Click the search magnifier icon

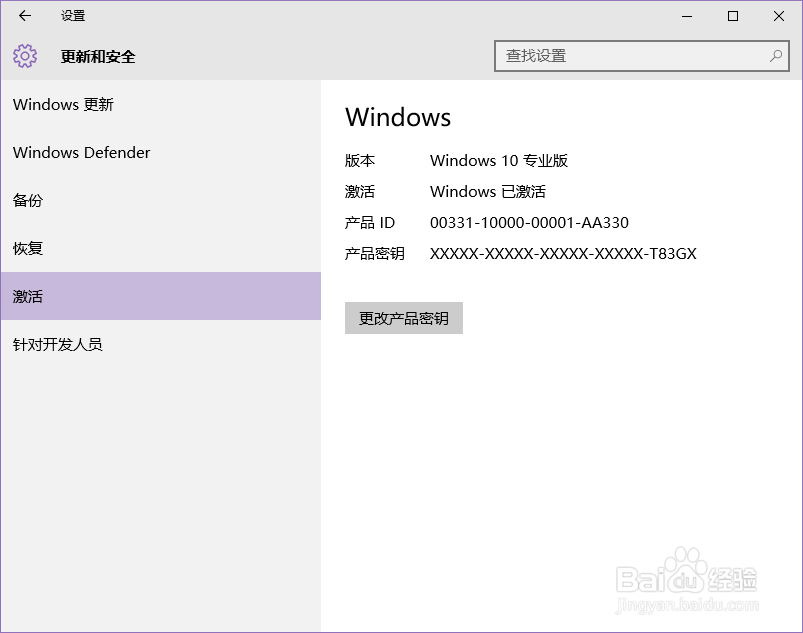click(x=776, y=56)
